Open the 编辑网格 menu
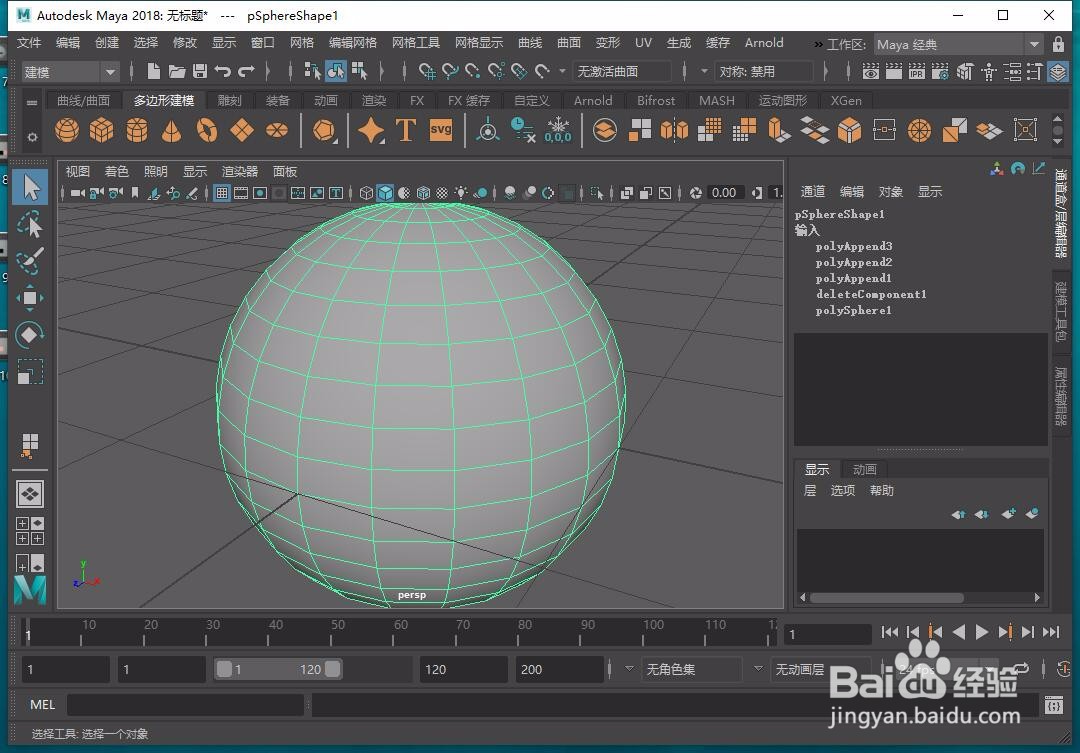The height and width of the screenshot is (753, 1080). (x=353, y=43)
